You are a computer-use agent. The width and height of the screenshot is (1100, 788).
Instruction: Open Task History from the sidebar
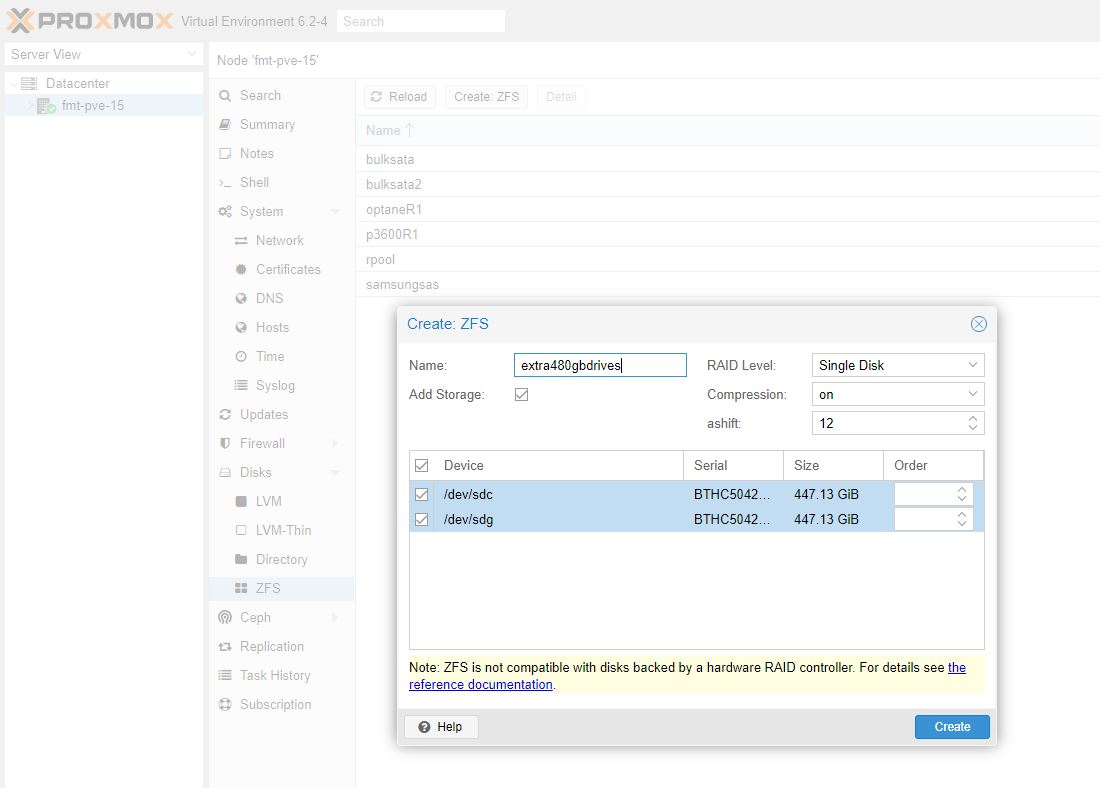point(224,675)
